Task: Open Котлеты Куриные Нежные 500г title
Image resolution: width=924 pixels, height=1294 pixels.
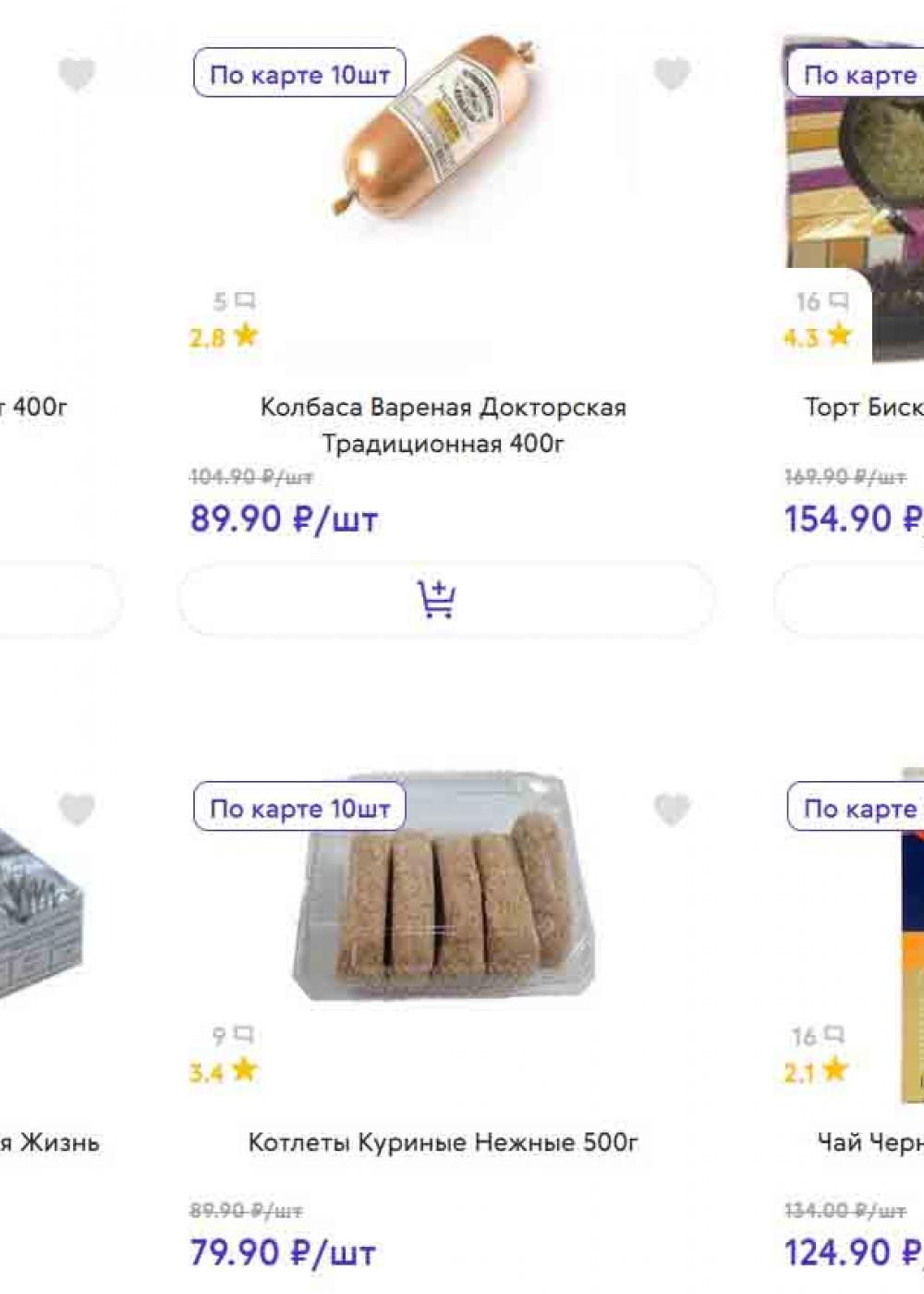Action: pyautogui.click(x=444, y=1142)
